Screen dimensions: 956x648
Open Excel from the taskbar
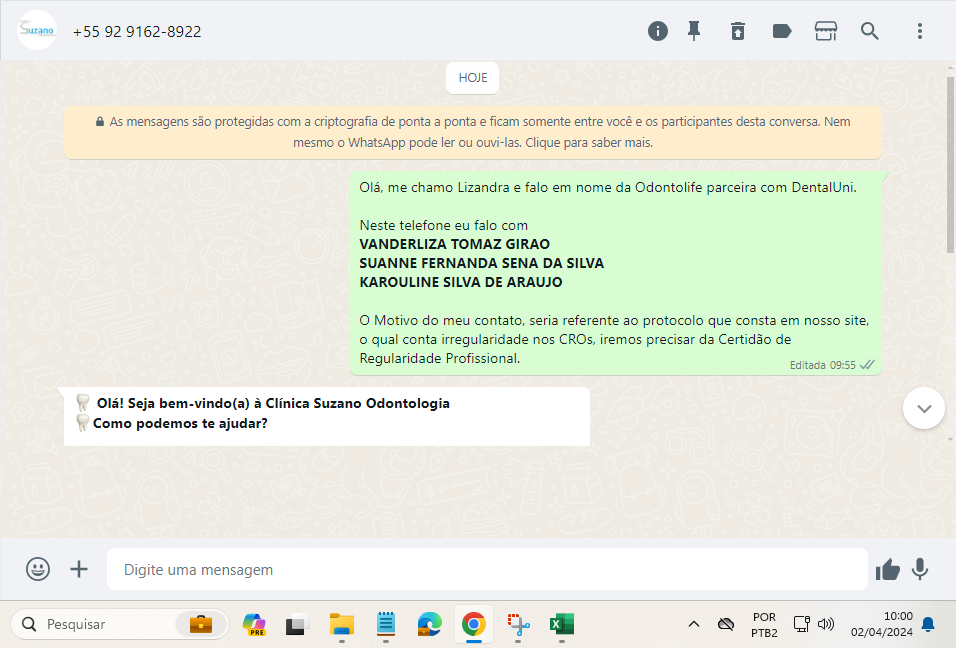(x=562, y=624)
